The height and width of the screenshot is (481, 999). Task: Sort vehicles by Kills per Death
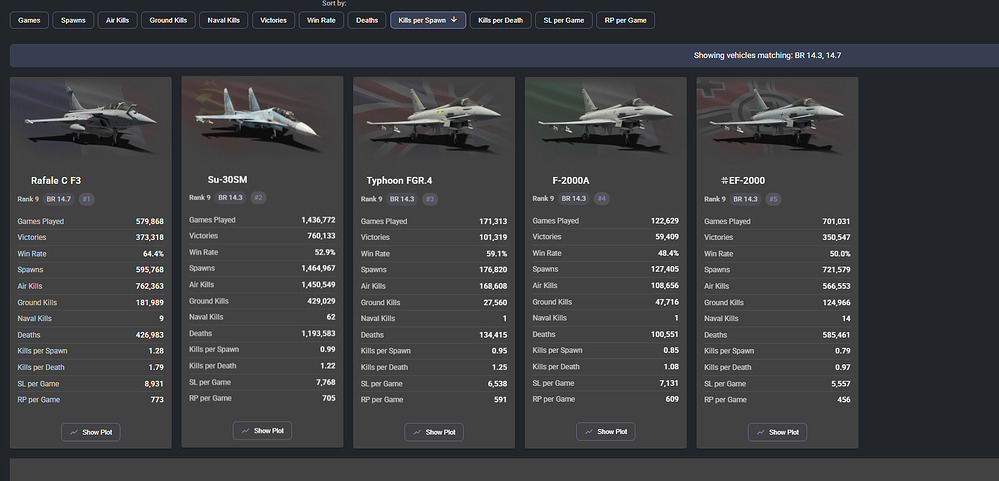[x=501, y=20]
